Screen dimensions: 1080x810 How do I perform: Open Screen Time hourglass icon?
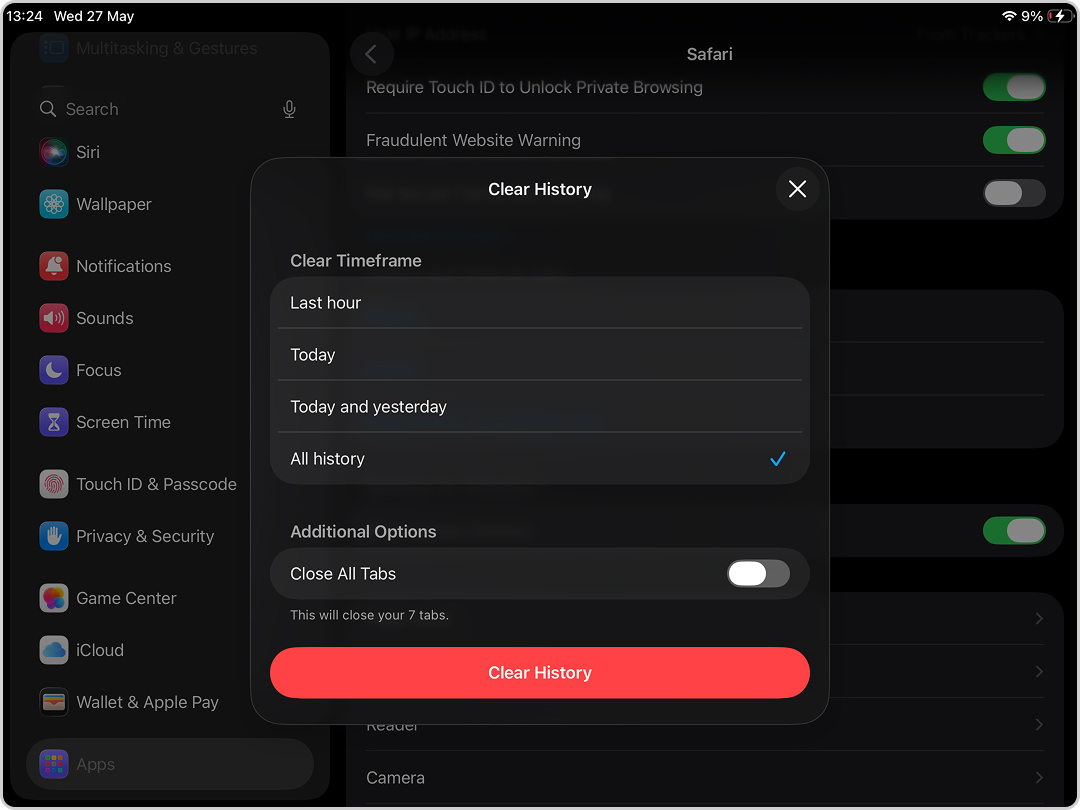pos(54,422)
